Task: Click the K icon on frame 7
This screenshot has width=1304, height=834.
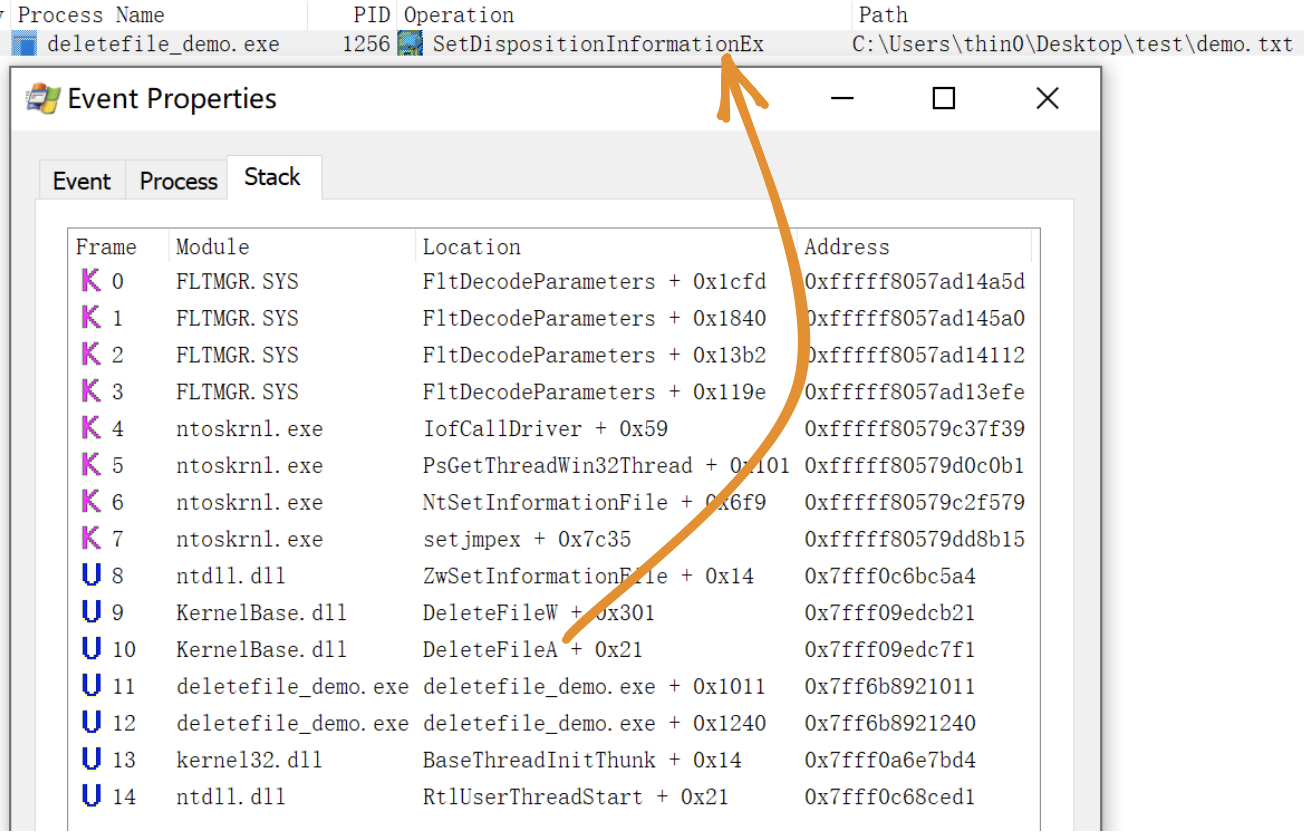Action: (x=91, y=539)
